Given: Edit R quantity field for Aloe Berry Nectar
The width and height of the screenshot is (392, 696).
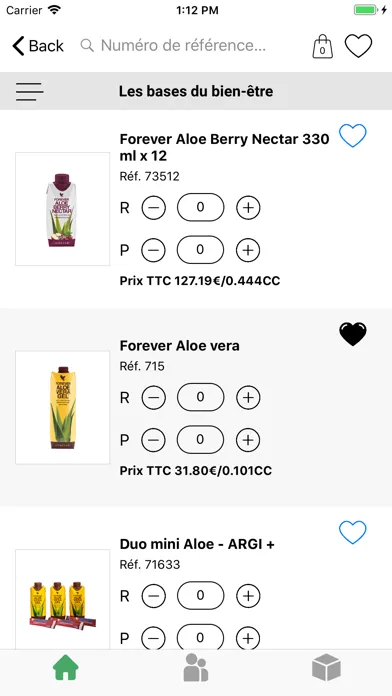Looking at the screenshot, I should coord(201,207).
